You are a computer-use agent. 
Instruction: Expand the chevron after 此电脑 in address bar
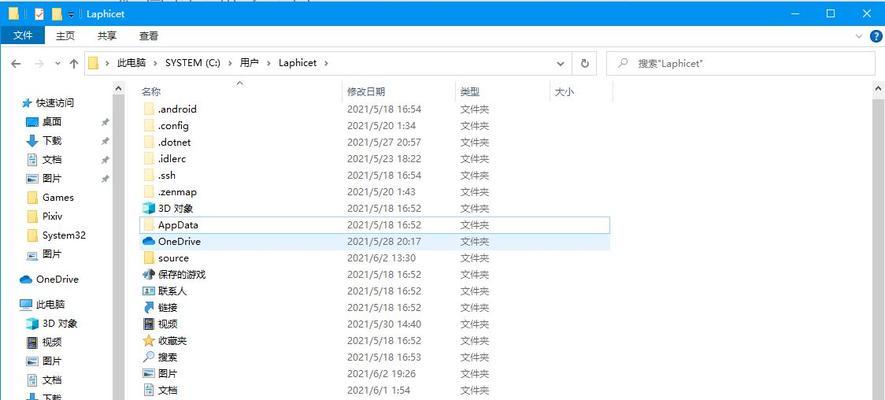click(x=155, y=63)
